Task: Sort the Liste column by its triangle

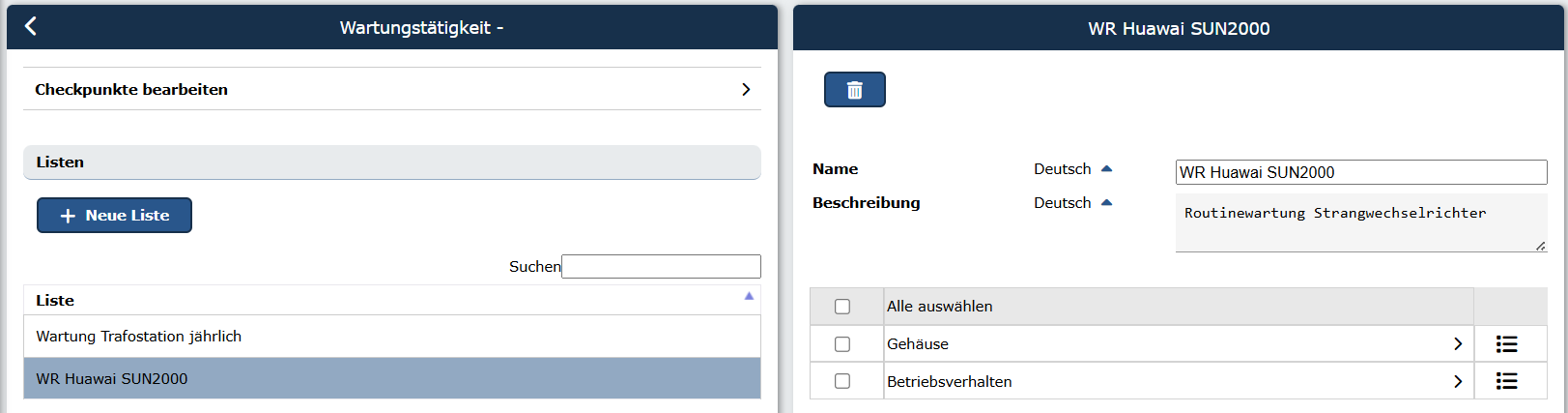Action: (x=749, y=296)
